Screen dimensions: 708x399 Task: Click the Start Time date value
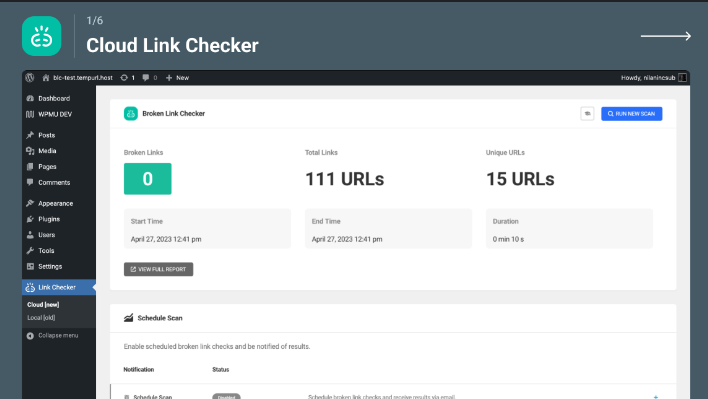click(x=166, y=239)
